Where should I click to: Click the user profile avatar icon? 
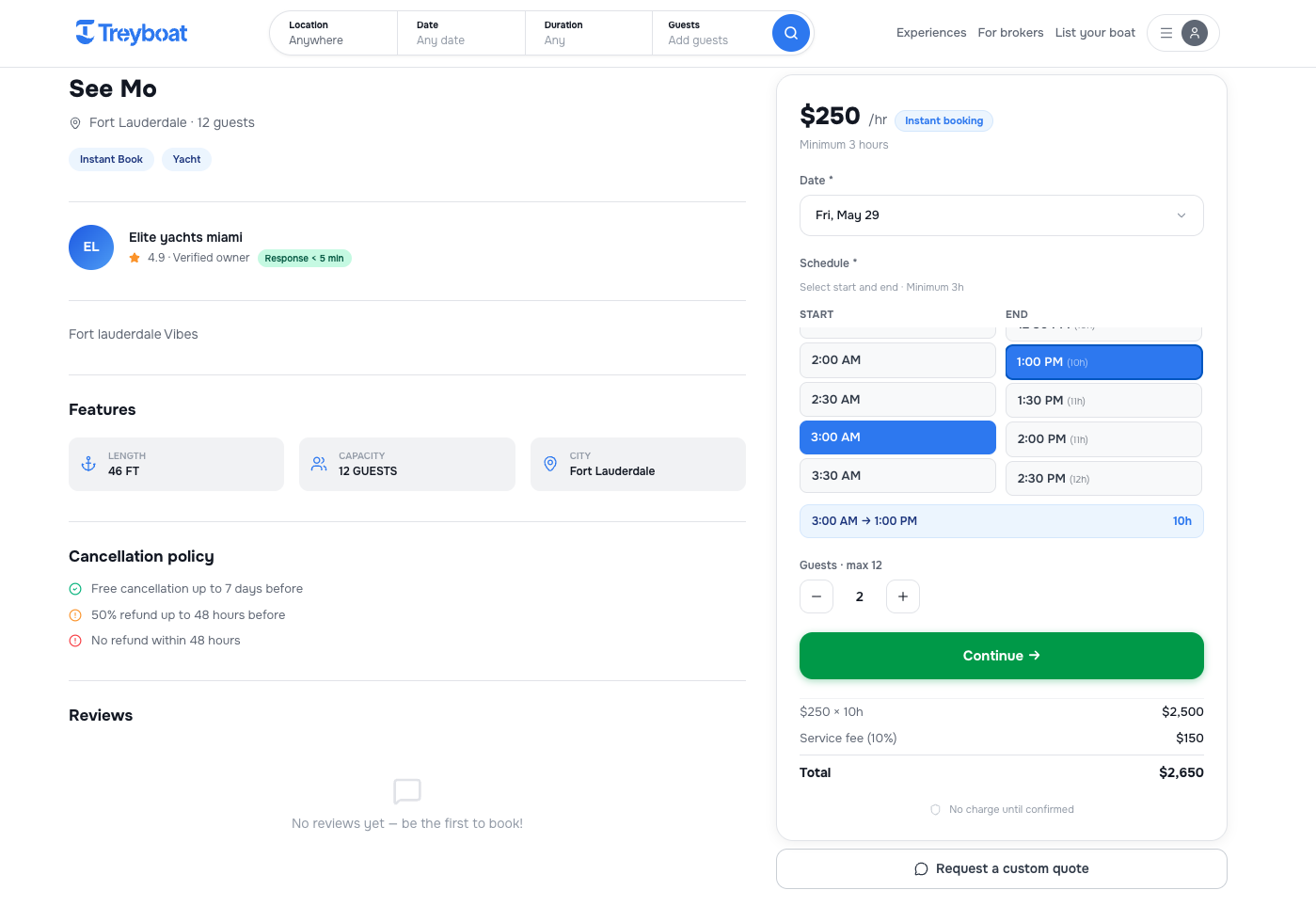pos(1195,33)
